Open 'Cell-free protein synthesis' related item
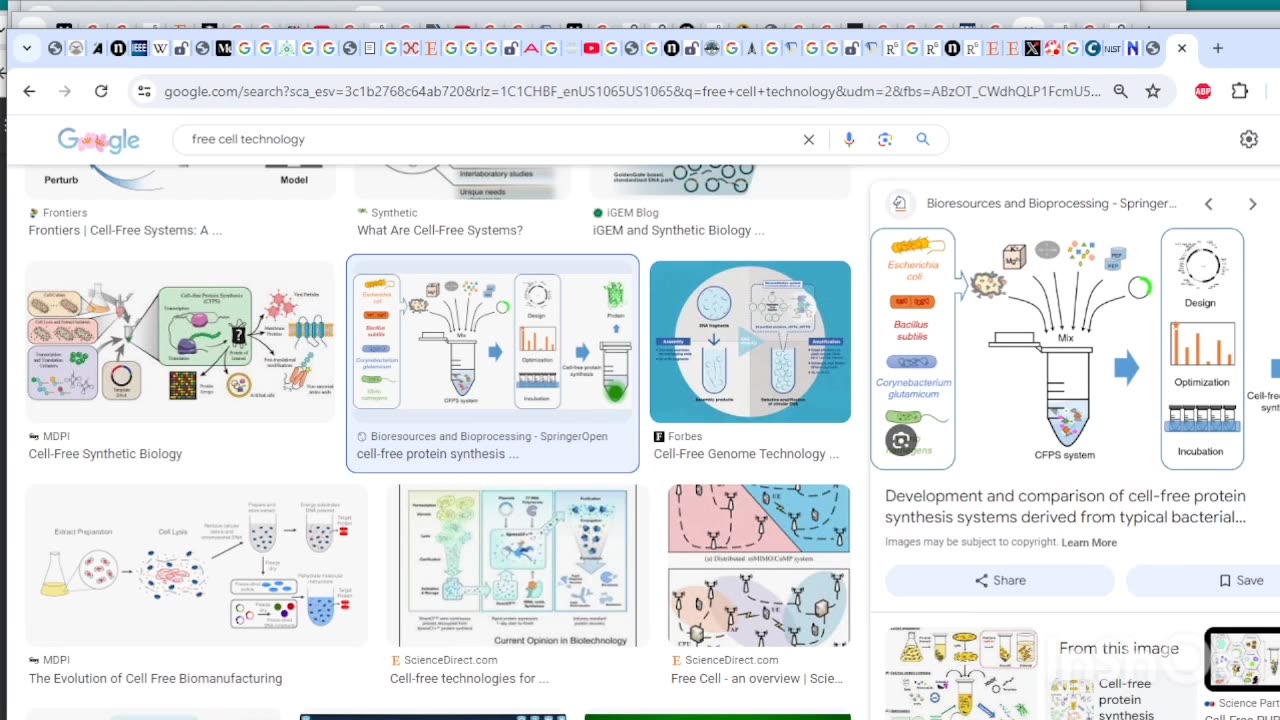Screen dimensions: 1280x720 pos(1126,699)
